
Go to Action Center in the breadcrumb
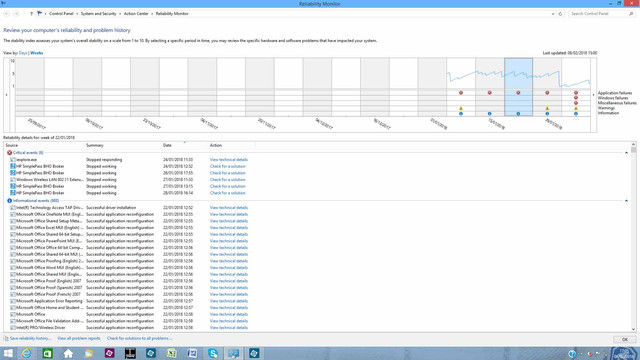click(136, 14)
